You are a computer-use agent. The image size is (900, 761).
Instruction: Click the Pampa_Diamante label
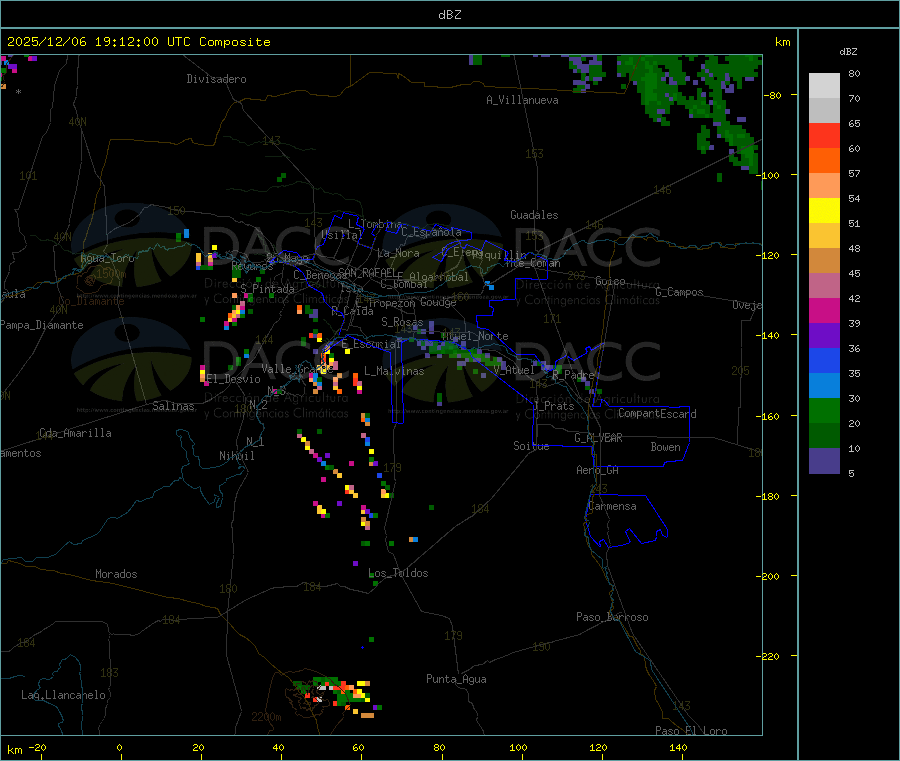coord(42,325)
